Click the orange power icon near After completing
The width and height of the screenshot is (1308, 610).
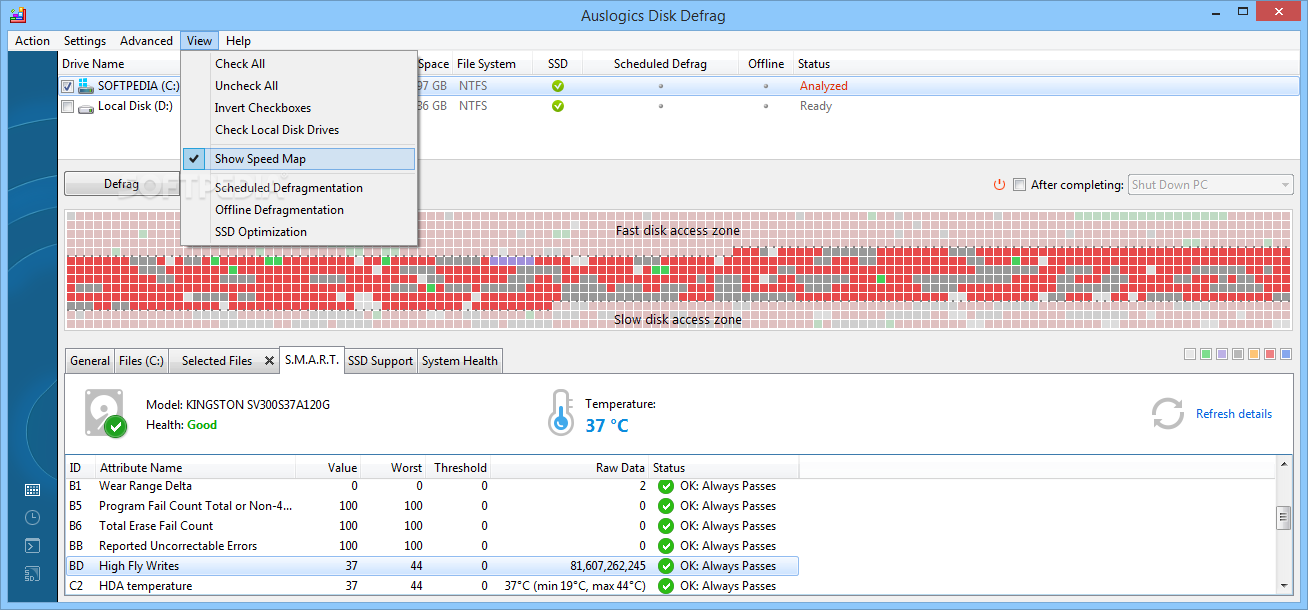999,185
